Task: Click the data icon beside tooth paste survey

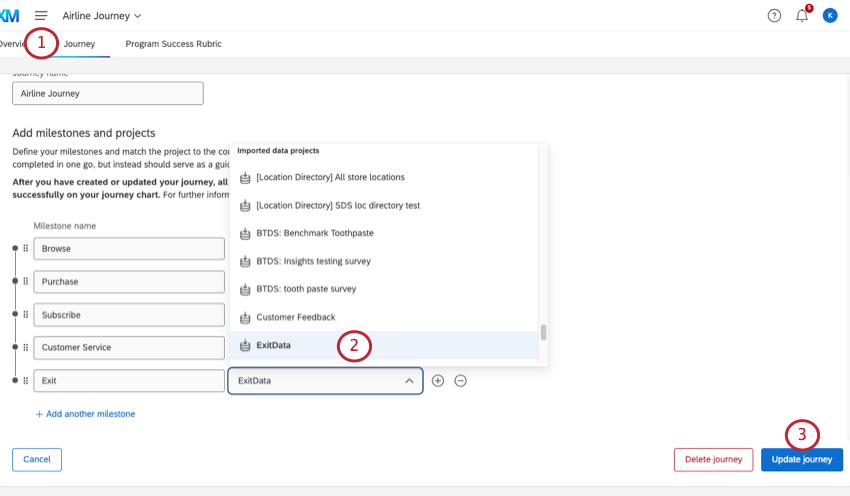Action: pos(245,289)
